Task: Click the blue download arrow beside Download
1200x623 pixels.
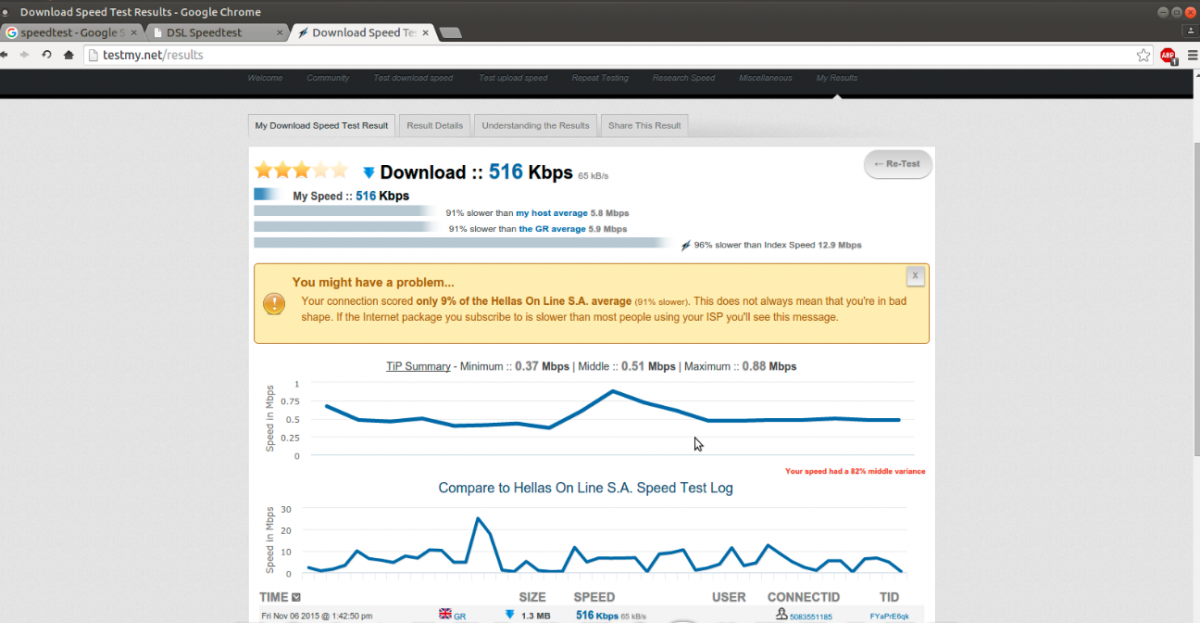Action: 369,173
